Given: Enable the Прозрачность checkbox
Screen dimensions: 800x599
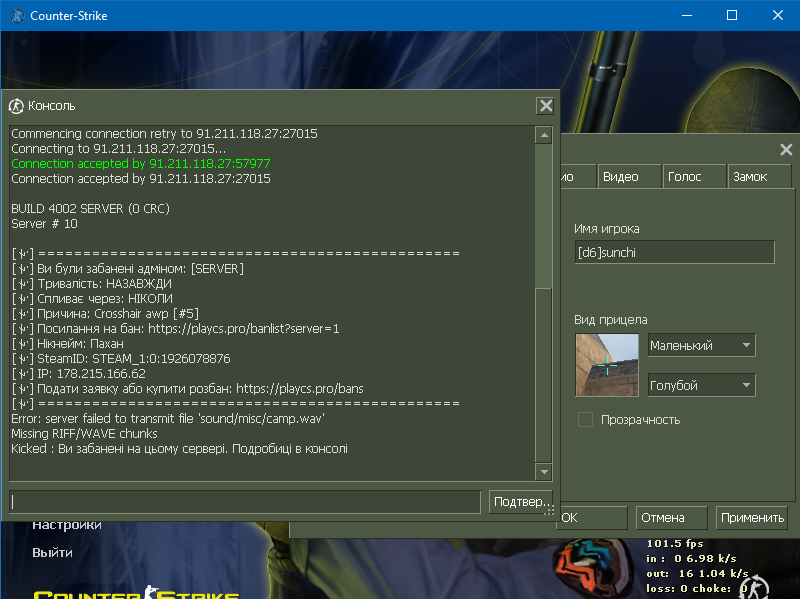Looking at the screenshot, I should click(585, 420).
